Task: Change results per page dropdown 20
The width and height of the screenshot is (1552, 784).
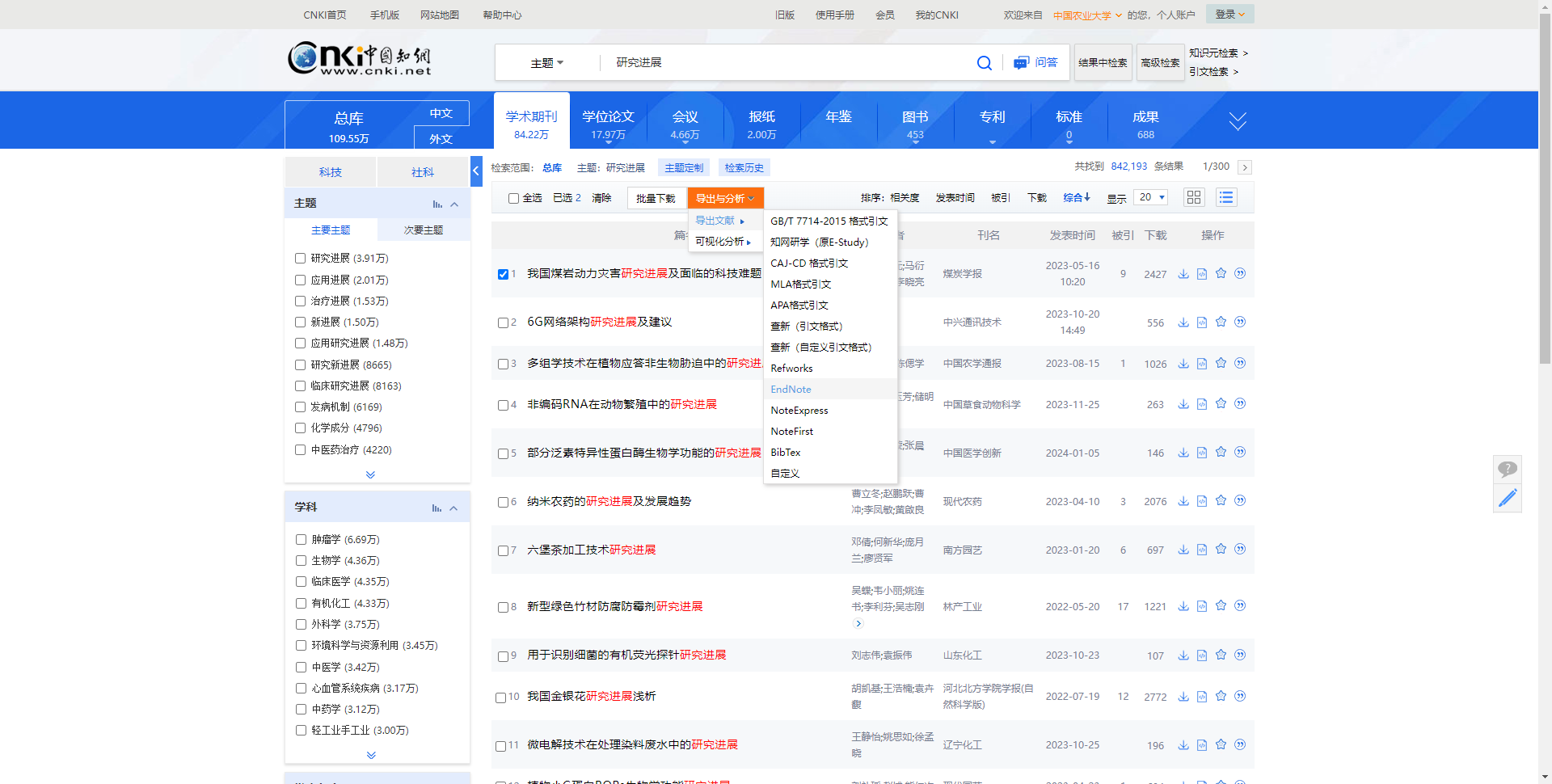Action: click(x=1151, y=197)
